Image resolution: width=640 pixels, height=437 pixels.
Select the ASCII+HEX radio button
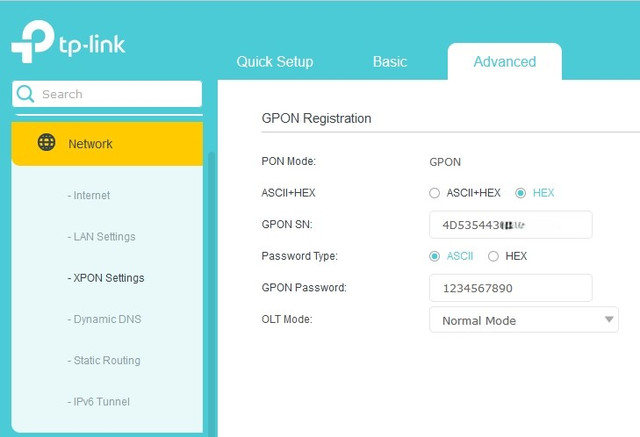pyautogui.click(x=434, y=193)
